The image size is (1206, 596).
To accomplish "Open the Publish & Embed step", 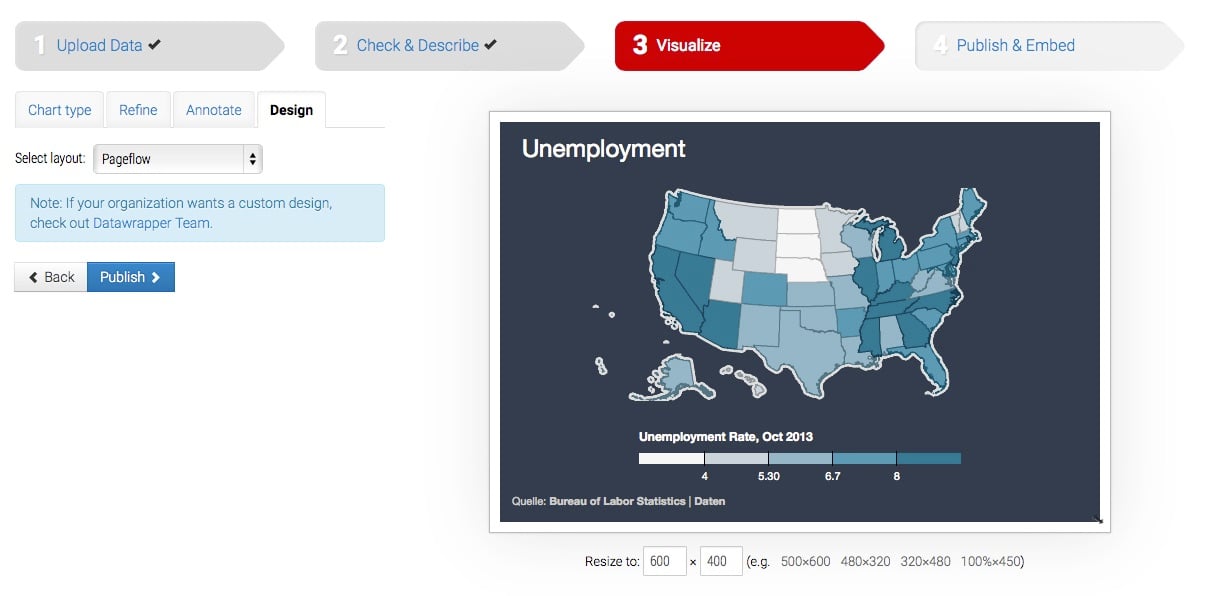I will point(1015,45).
